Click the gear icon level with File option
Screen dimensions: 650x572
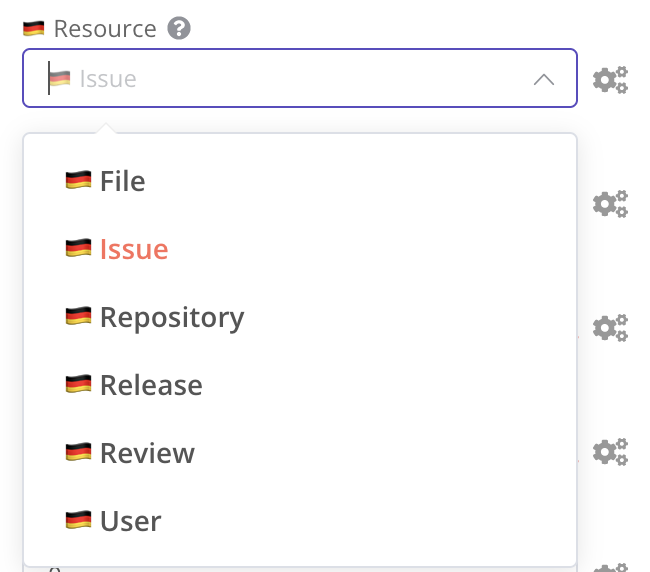[x=610, y=204]
